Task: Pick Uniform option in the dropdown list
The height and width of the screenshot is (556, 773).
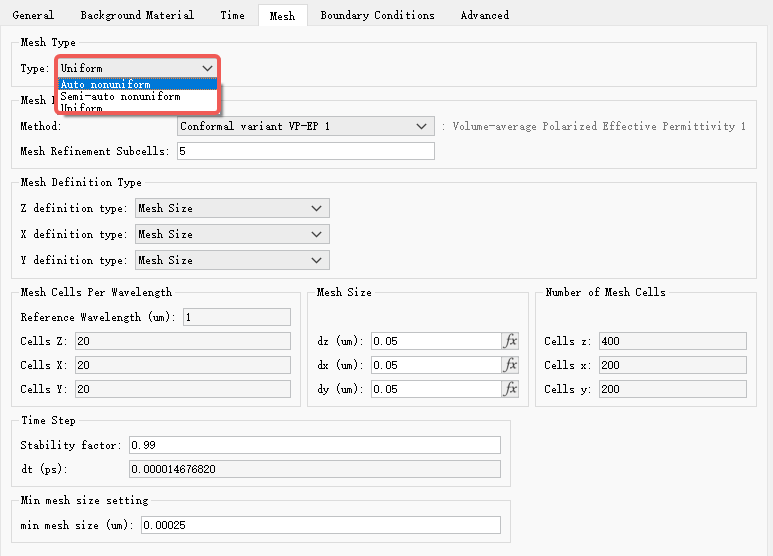Action: click(x=138, y=107)
